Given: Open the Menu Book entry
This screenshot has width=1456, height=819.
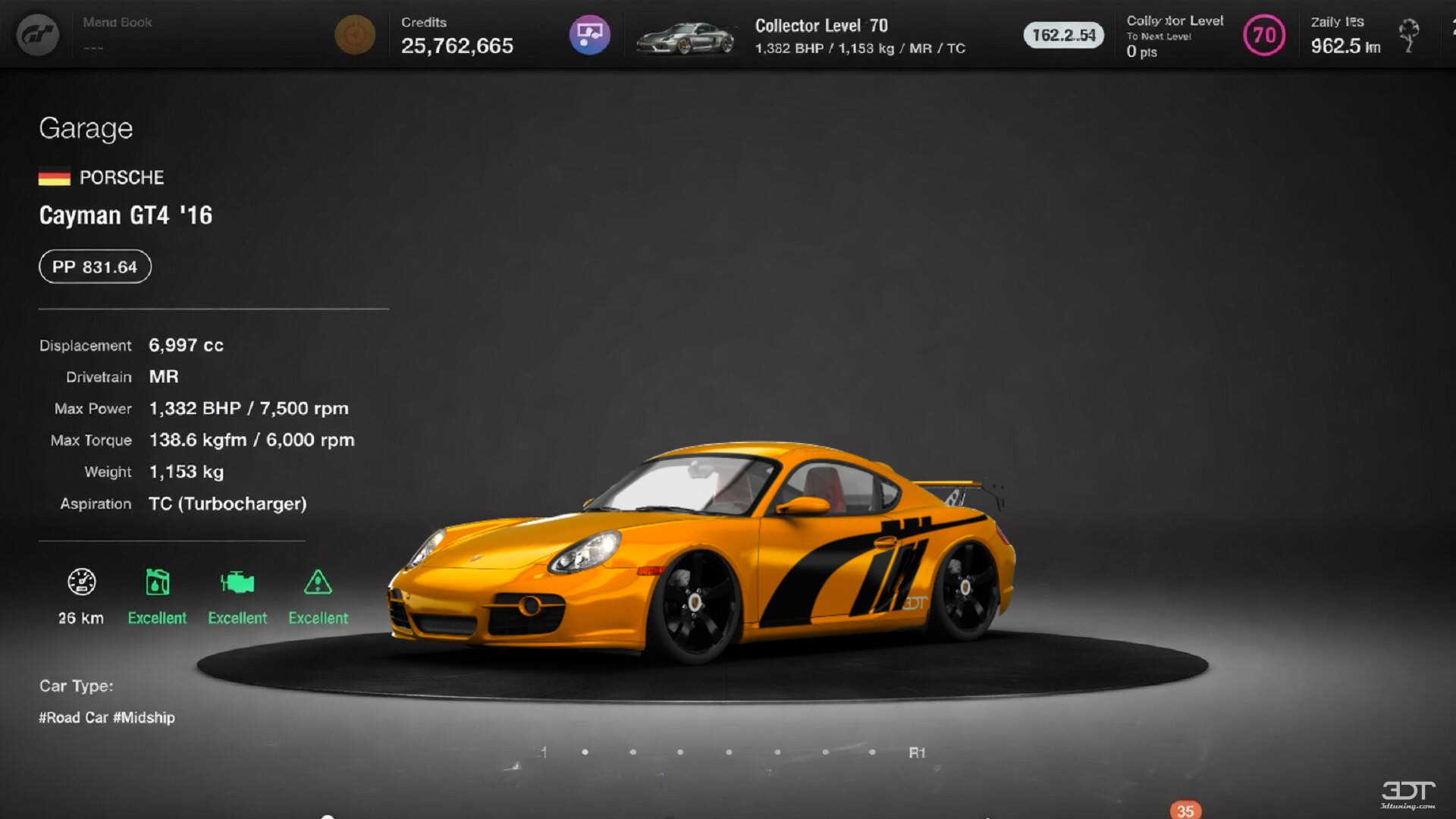Looking at the screenshot, I should click(116, 22).
